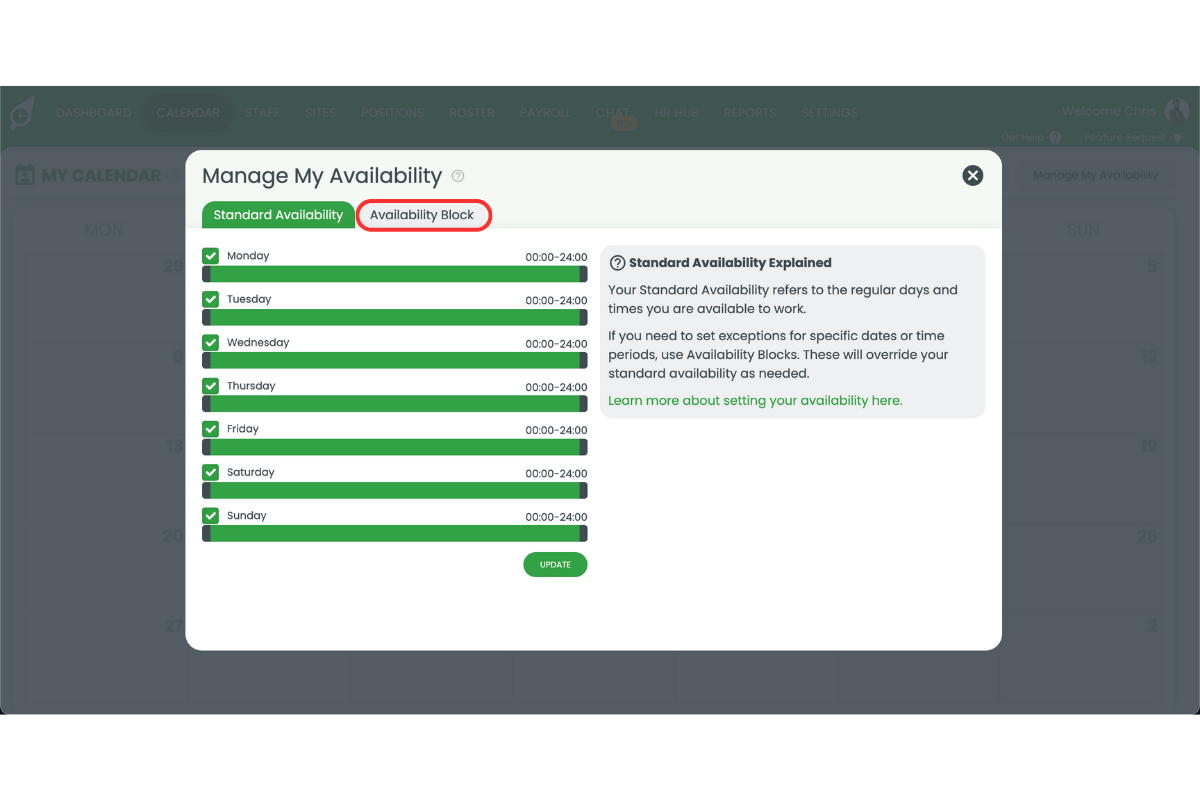Click the Feature Request lightbulb icon
Screen dimensions: 1200x800
(x=1177, y=137)
